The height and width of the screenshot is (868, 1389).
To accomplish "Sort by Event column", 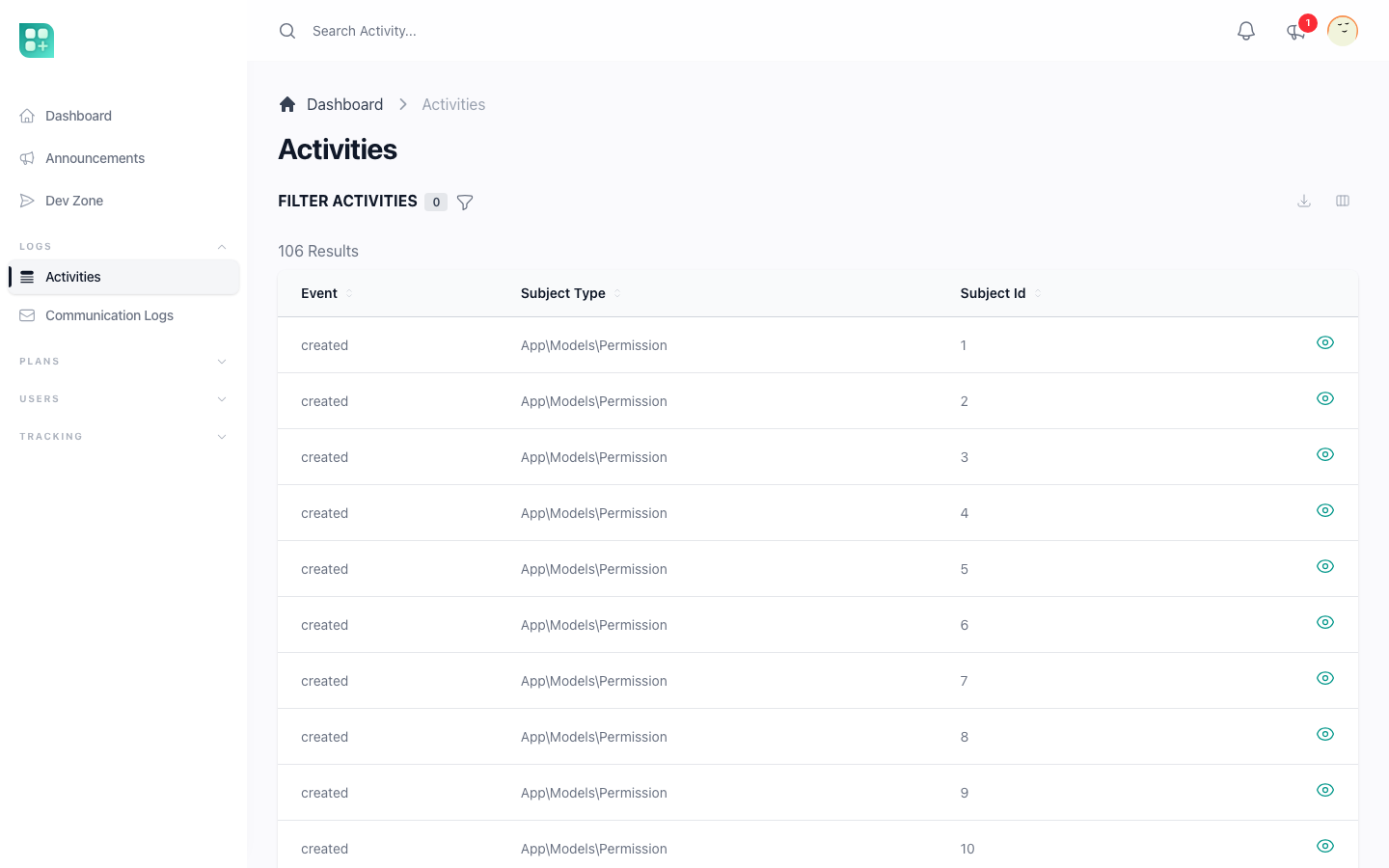I will click(326, 293).
